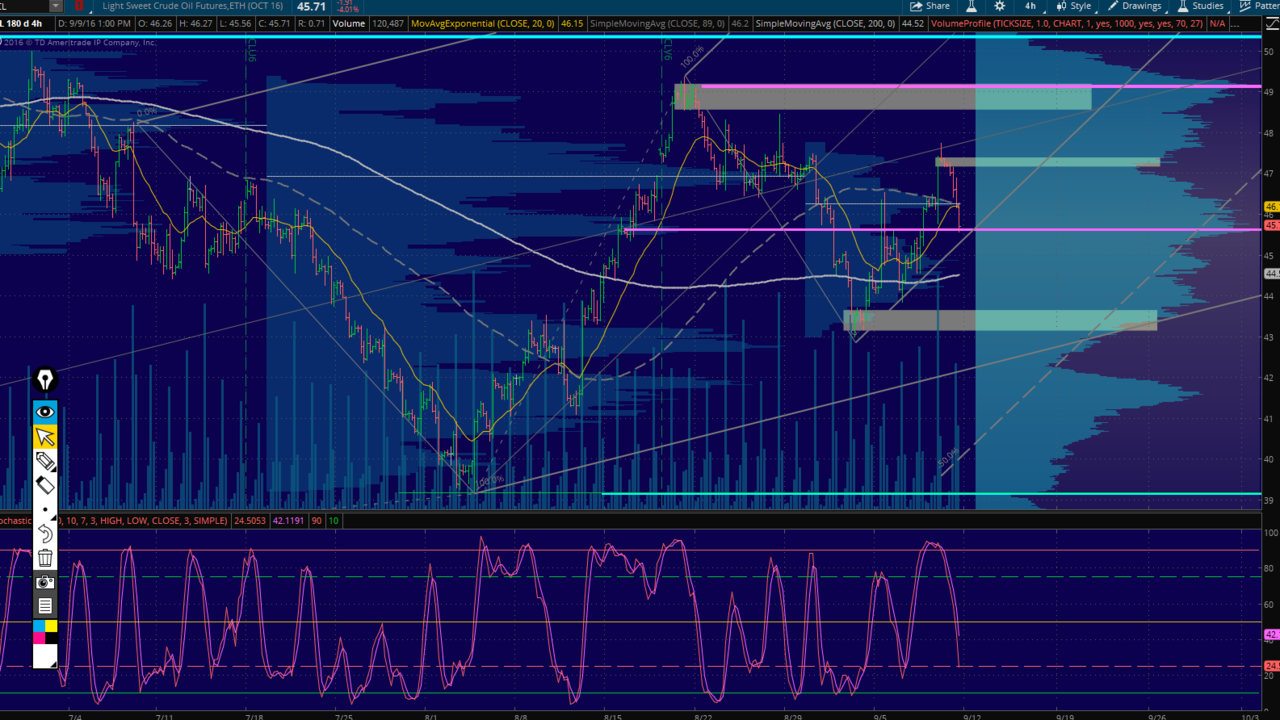Pick the cyan color swatch

coord(39,626)
